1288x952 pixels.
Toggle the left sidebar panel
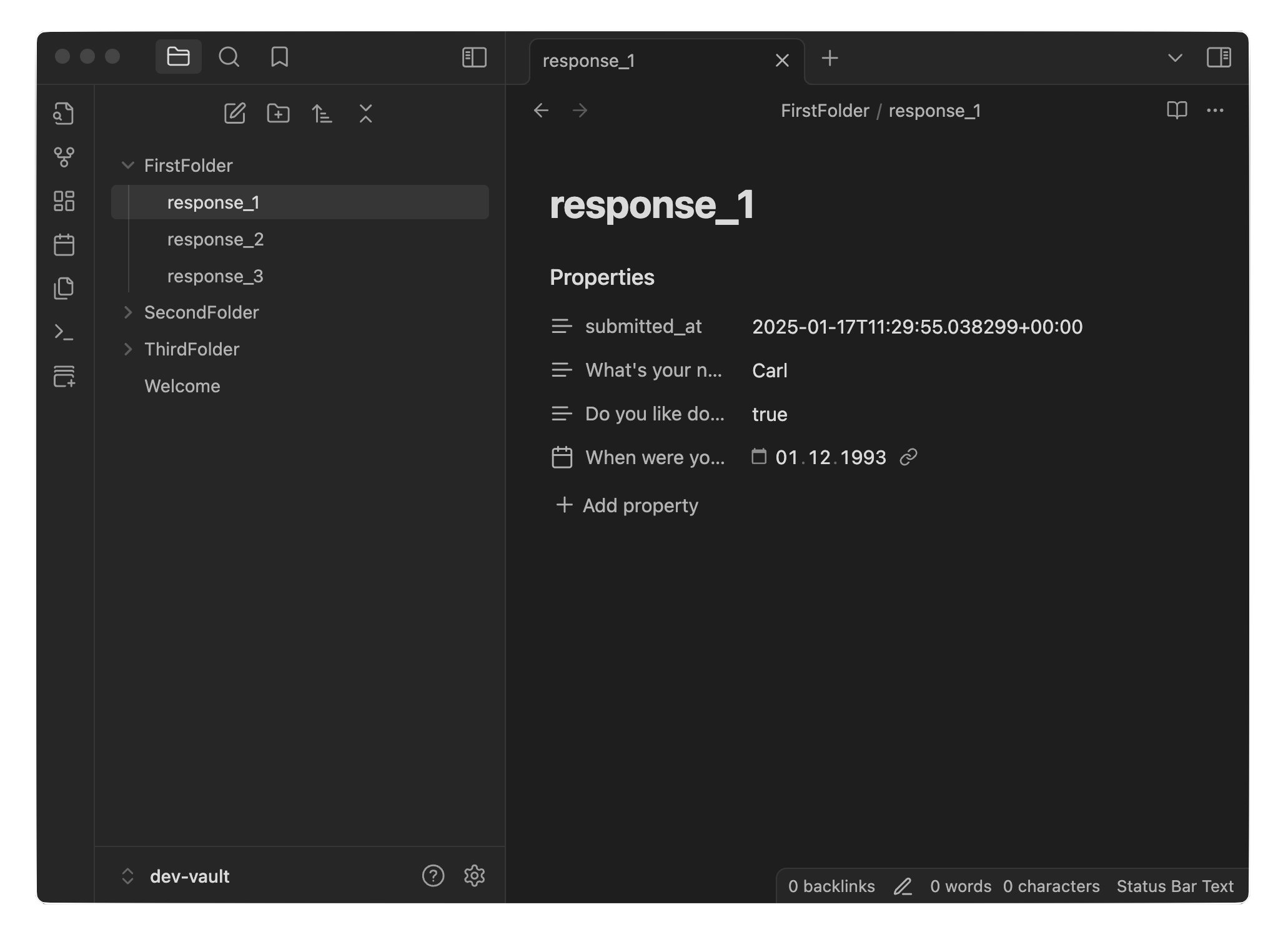pos(474,57)
